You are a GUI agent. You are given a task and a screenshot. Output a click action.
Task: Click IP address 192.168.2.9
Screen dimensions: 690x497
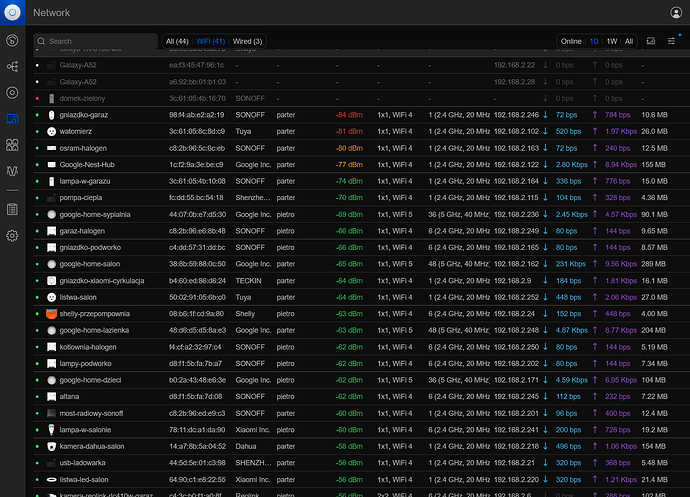[x=512, y=280]
